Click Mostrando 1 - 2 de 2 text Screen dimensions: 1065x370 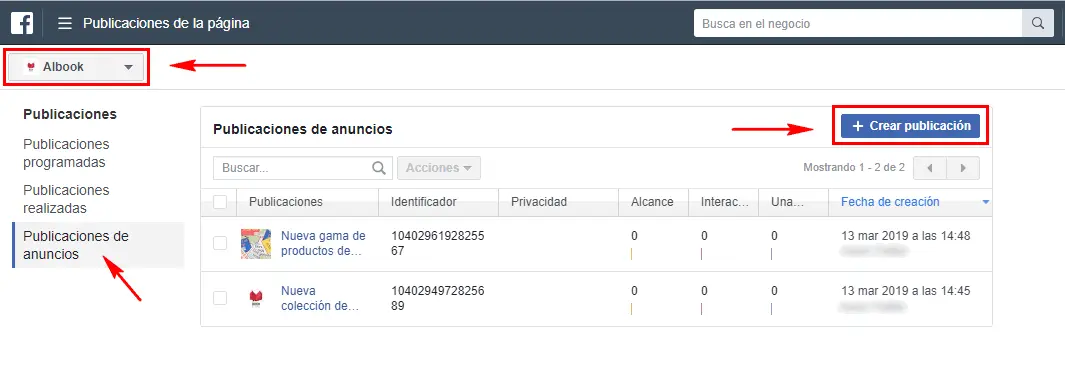pyautogui.click(x=854, y=167)
